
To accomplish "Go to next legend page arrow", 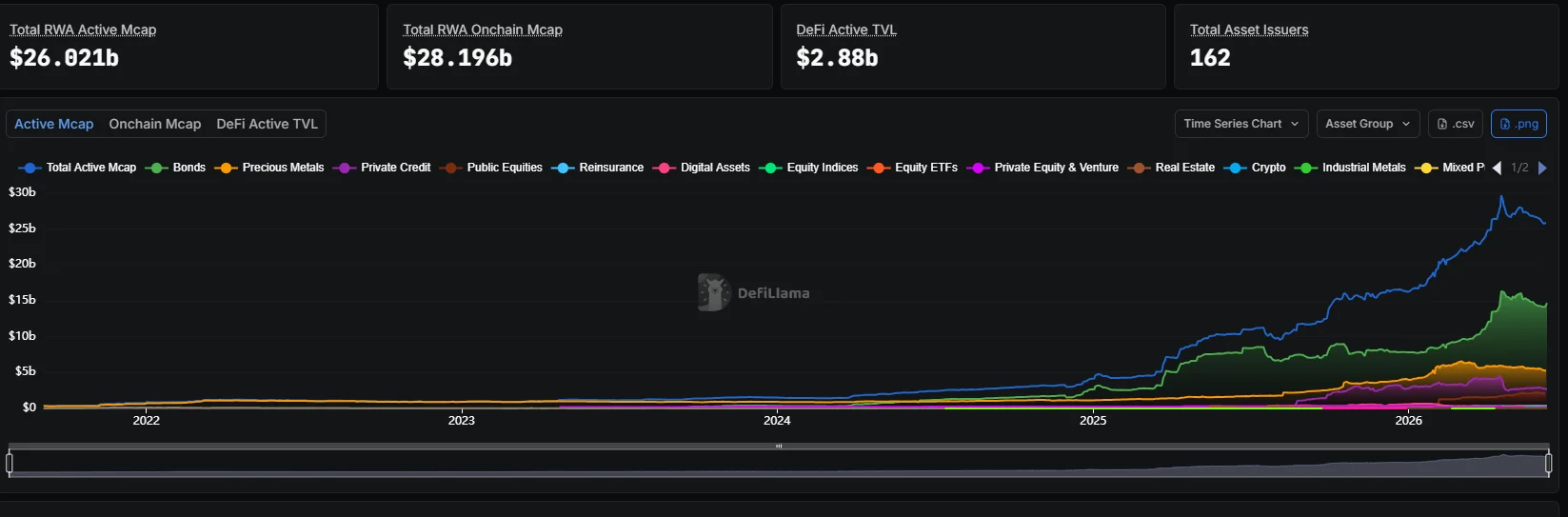I will tap(1542, 168).
